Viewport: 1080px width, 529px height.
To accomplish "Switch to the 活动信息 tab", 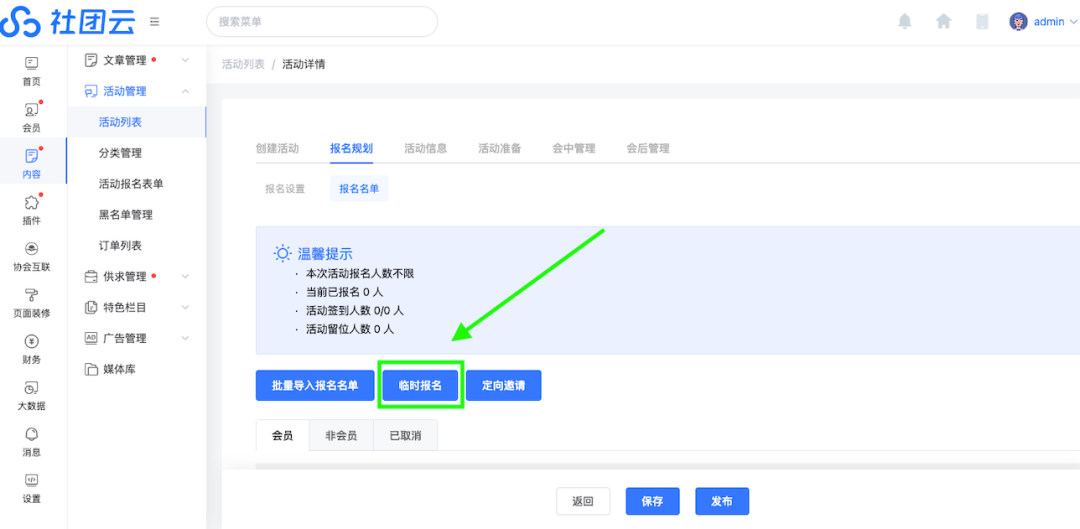I will pos(426,148).
